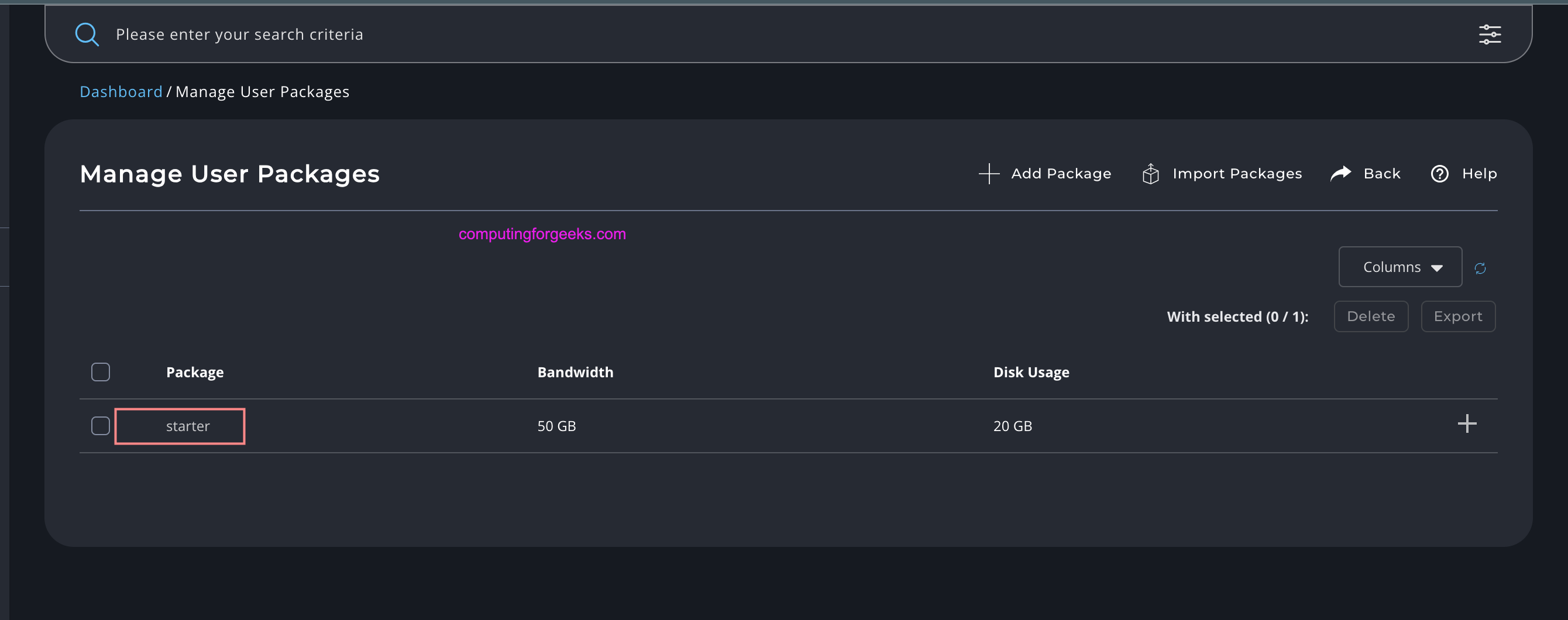Click the 50 GB bandwidth cell
Image resolution: width=1568 pixels, height=620 pixels.
tap(556, 426)
